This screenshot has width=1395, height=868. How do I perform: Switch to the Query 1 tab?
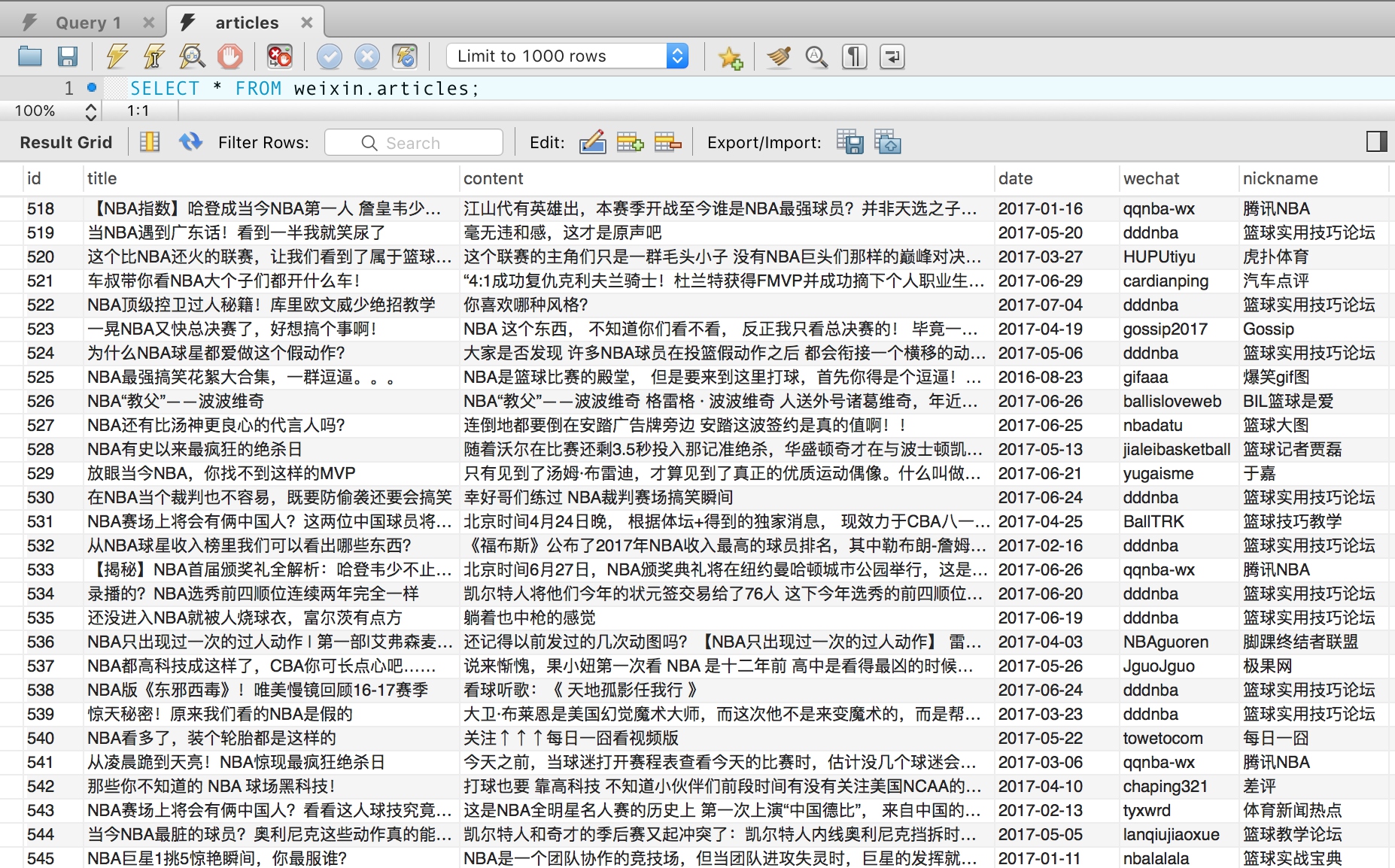pos(88,23)
